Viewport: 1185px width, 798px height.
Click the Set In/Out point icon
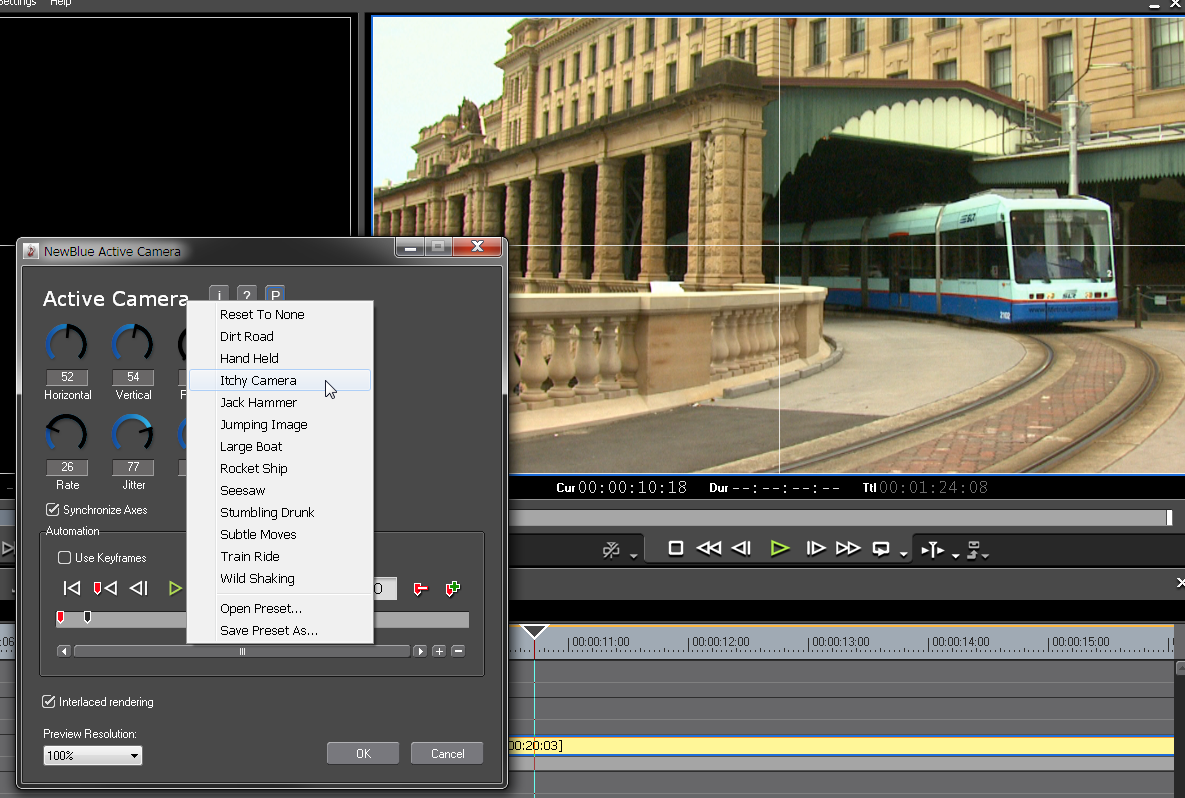tap(933, 549)
